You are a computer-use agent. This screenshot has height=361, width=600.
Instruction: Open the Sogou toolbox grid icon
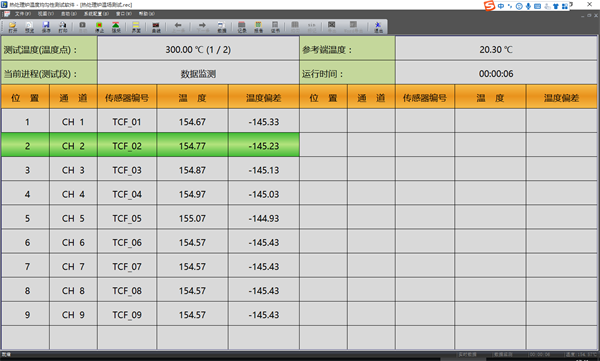pos(565,6)
